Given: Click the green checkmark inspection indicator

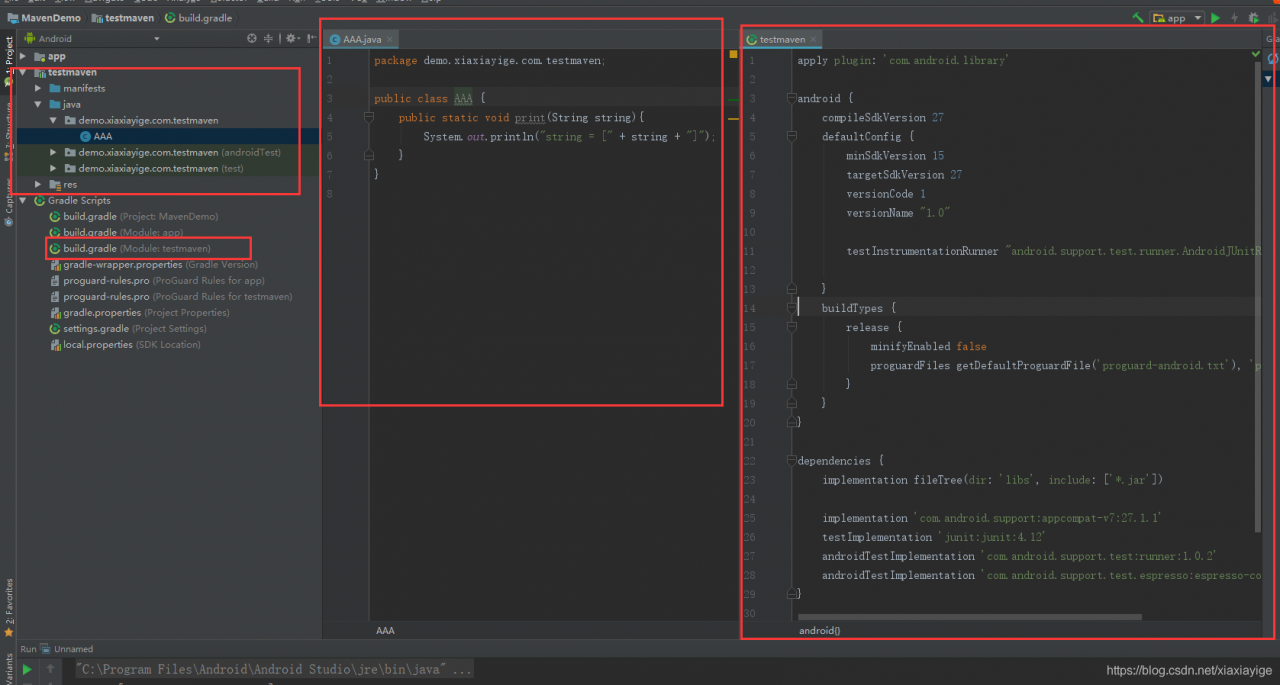Looking at the screenshot, I should pyautogui.click(x=1257, y=52).
